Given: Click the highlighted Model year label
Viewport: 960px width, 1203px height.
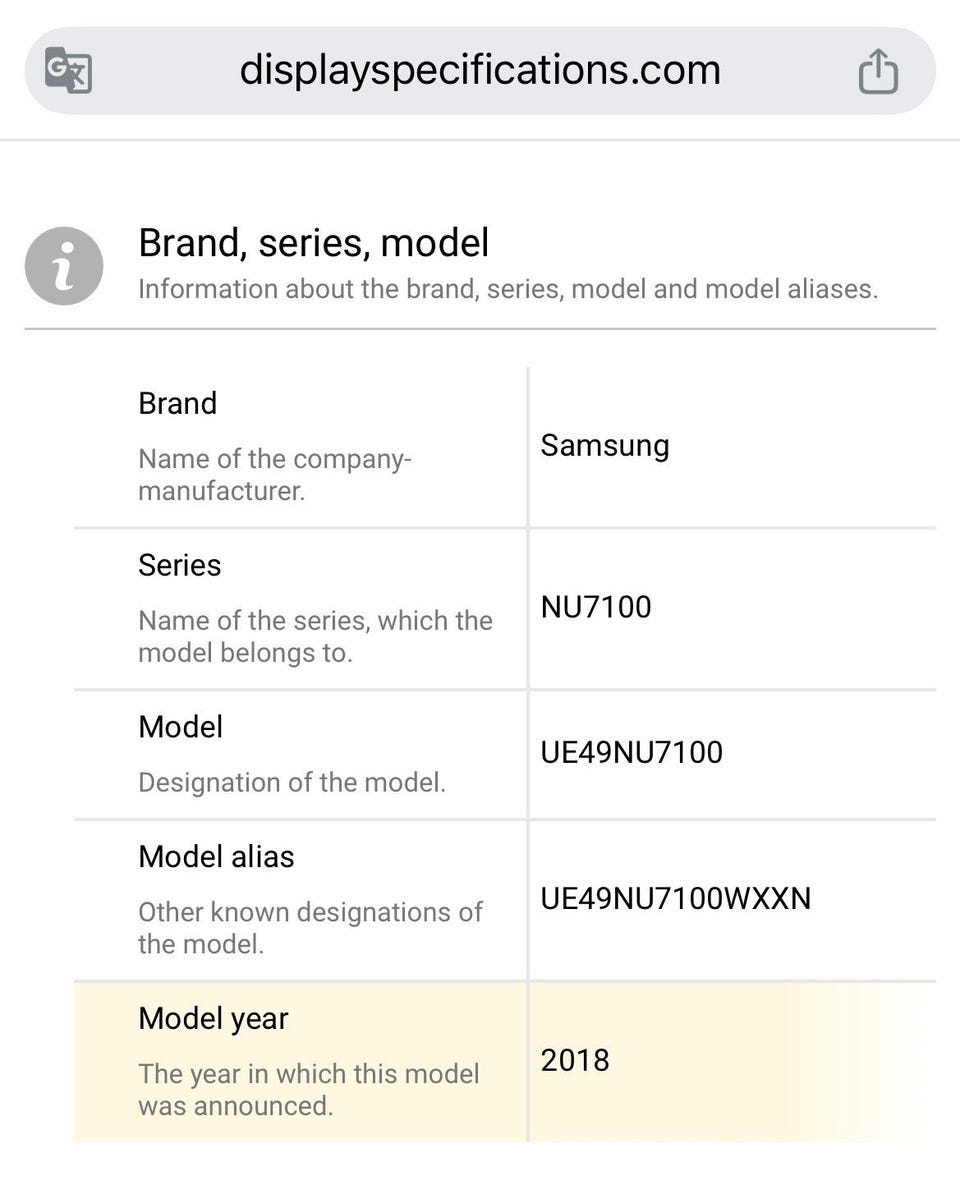Looking at the screenshot, I should coord(213,1018).
